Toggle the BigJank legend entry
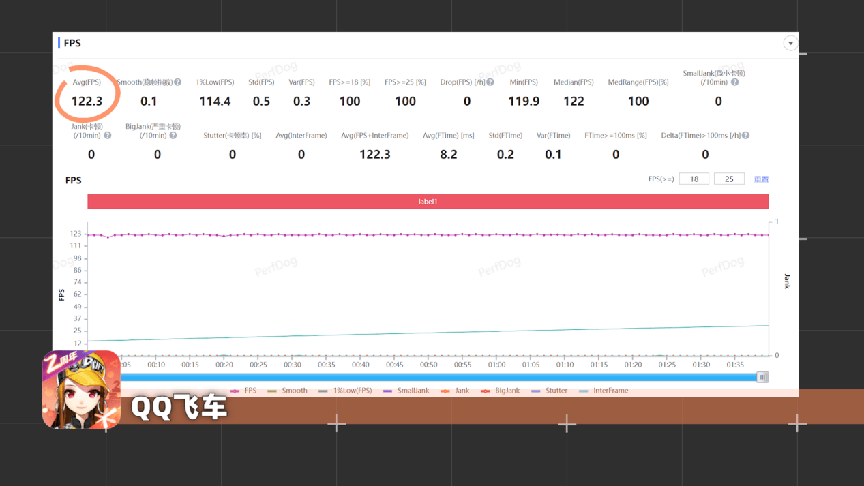The image size is (864, 486). [504, 391]
